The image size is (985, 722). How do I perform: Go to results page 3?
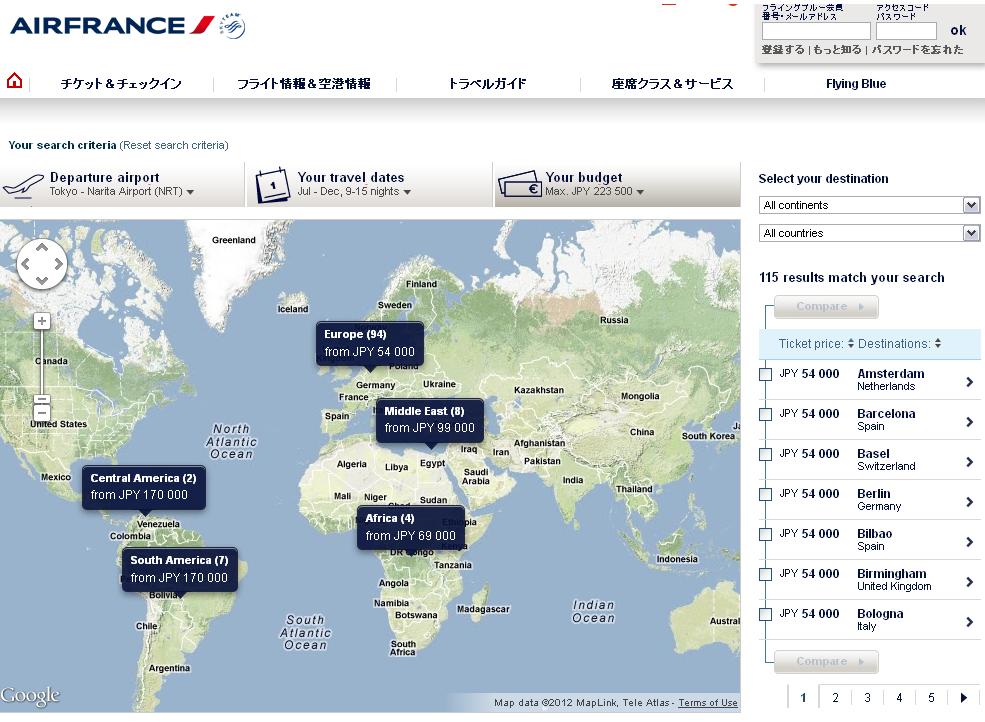(x=868, y=697)
